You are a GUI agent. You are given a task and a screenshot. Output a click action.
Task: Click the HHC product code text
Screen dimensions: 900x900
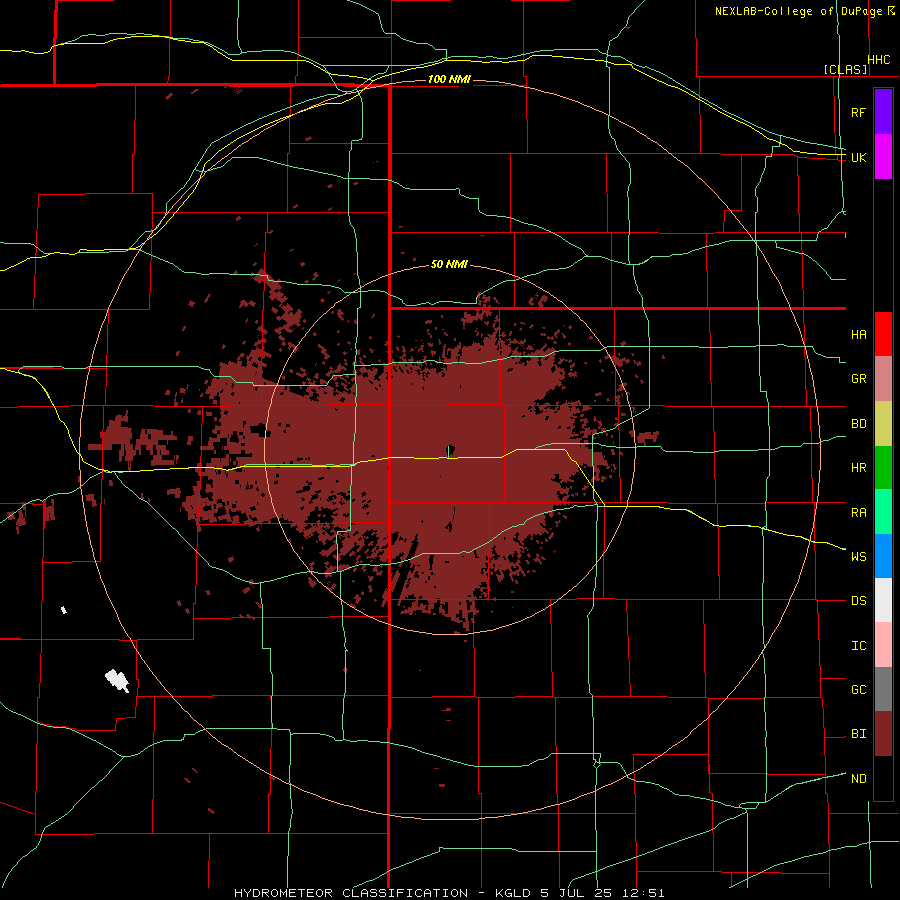click(878, 60)
